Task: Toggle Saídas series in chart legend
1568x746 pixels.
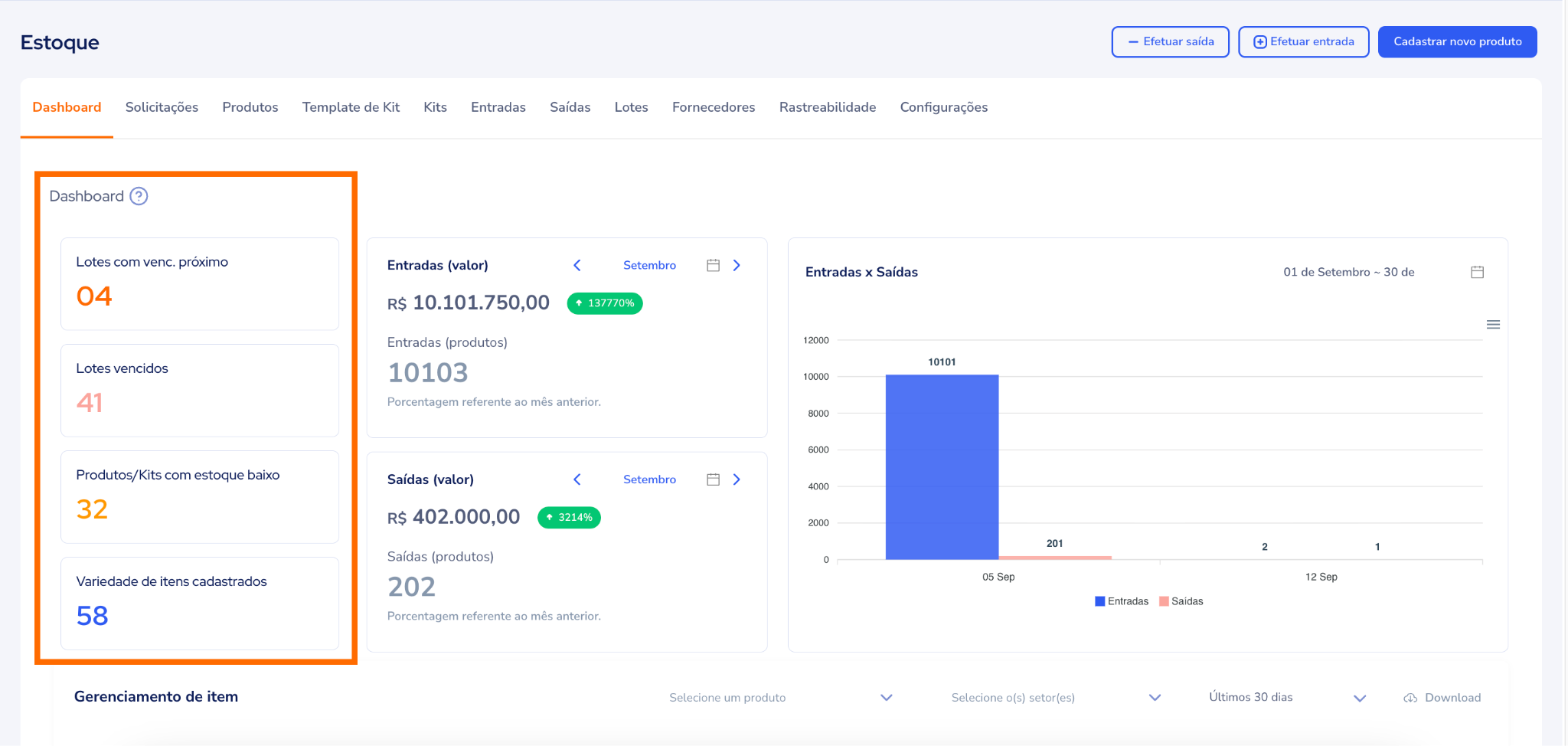Action: 1181,601
